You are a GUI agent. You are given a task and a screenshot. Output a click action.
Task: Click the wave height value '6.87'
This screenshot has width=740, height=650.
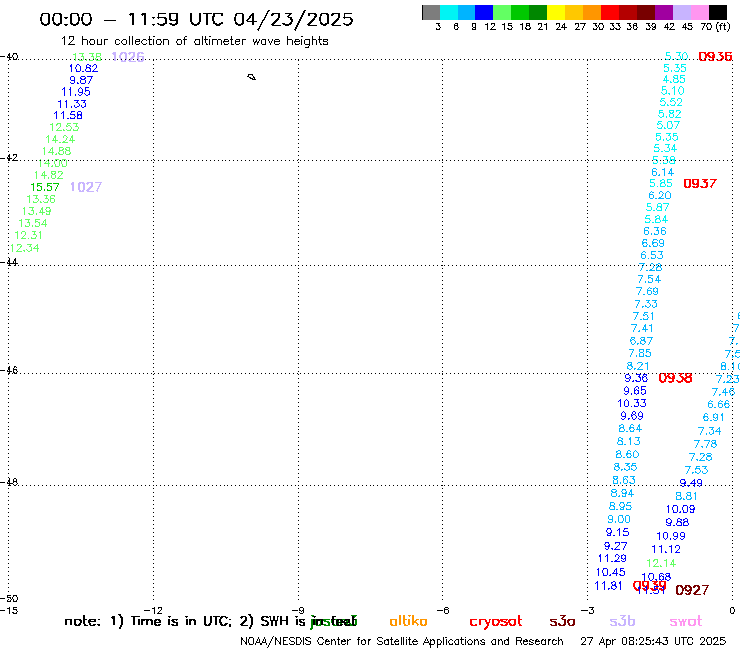click(641, 341)
